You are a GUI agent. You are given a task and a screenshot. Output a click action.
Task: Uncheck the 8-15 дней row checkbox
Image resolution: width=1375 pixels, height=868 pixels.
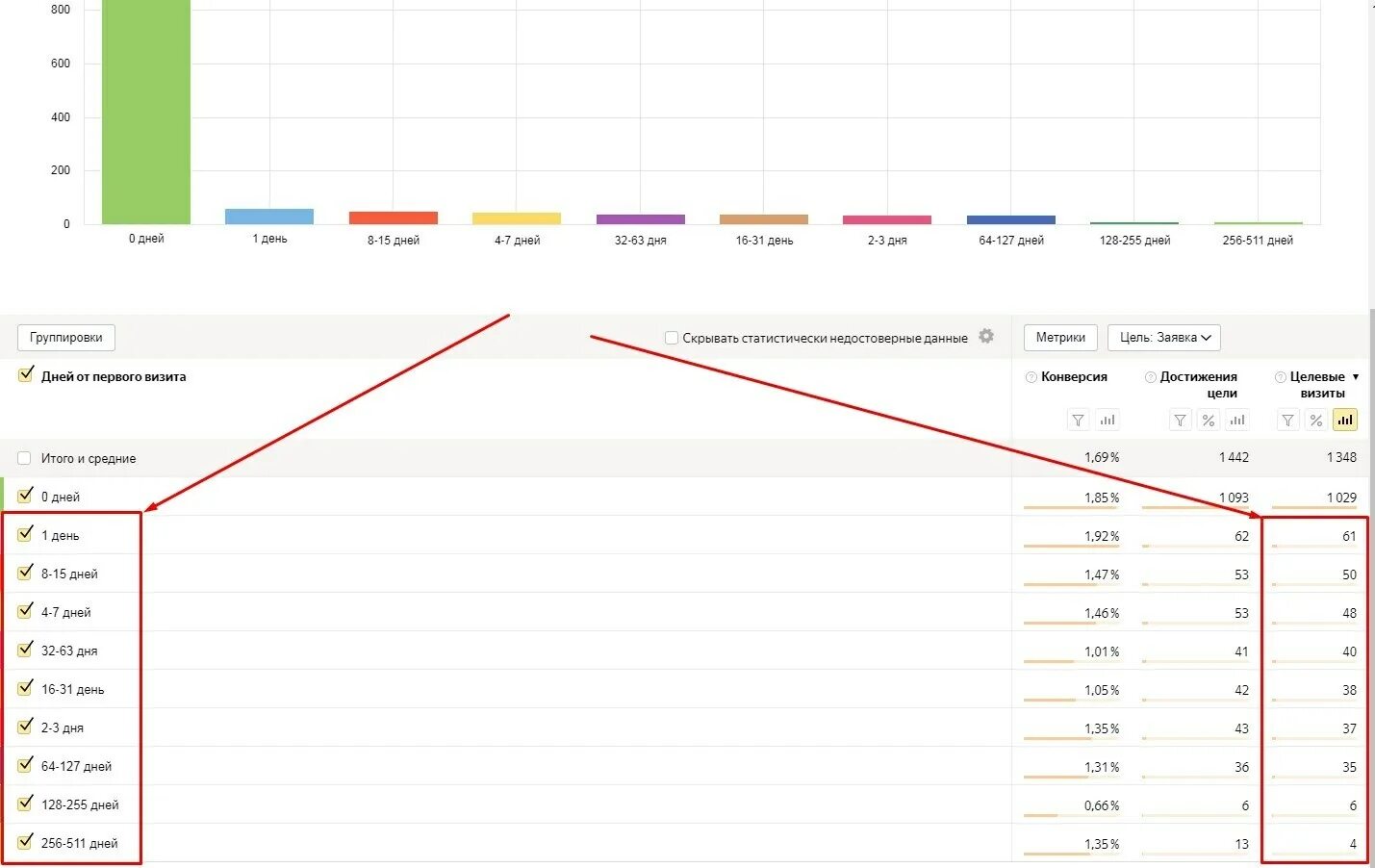26,573
